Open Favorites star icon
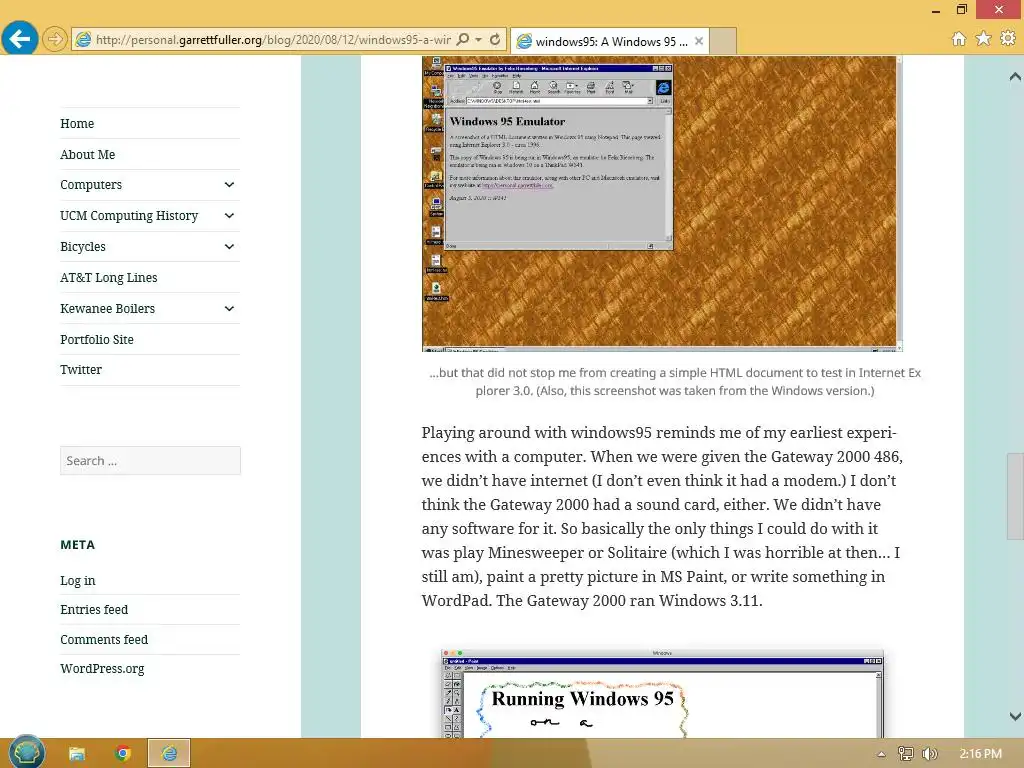1024x768 pixels. 983,39
